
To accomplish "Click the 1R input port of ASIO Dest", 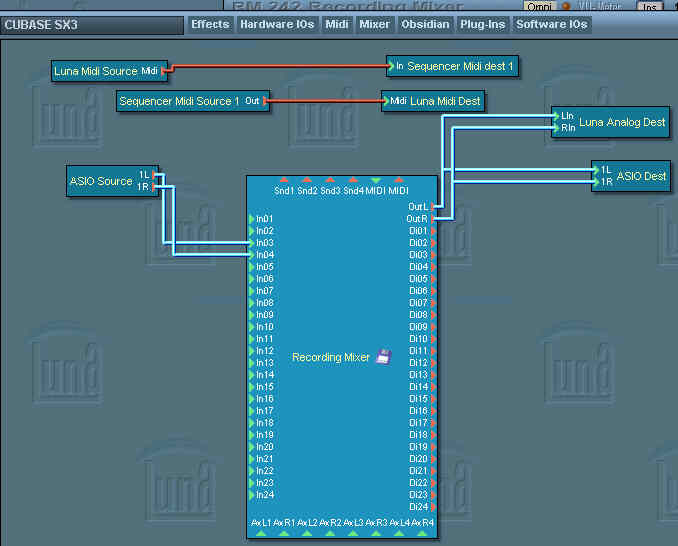I will click(596, 182).
